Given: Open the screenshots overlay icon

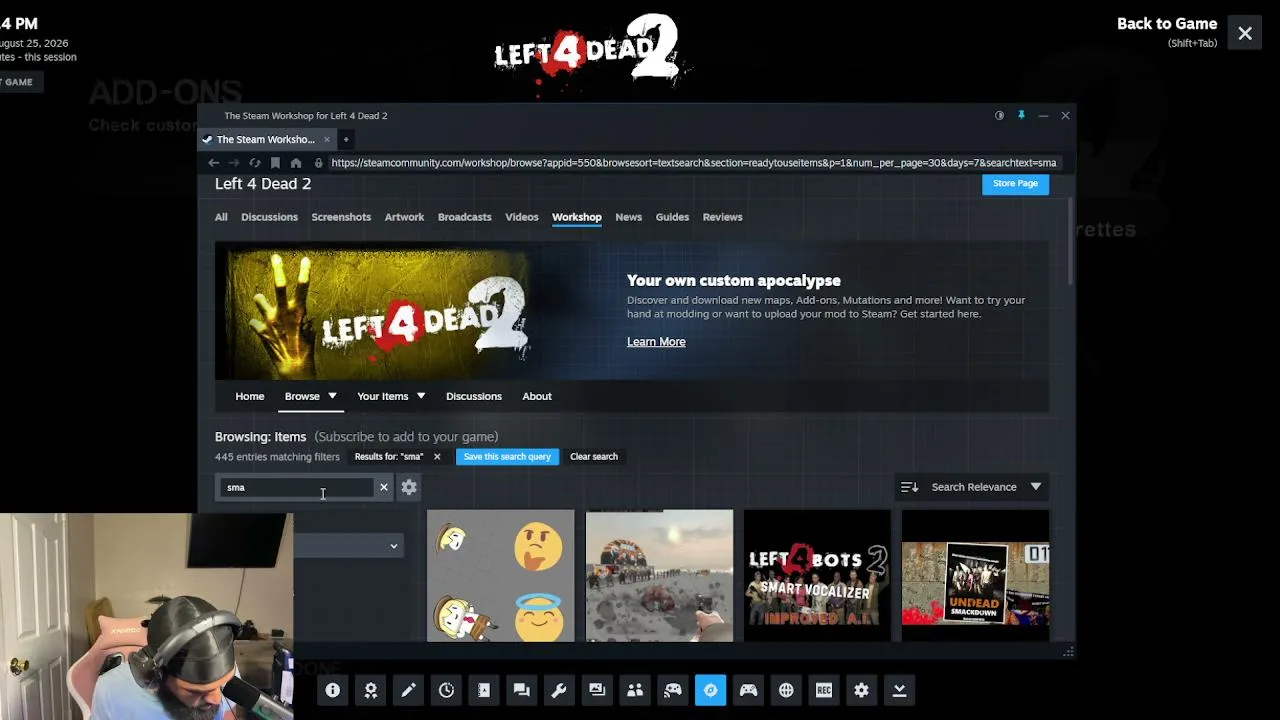Looking at the screenshot, I should pos(597,690).
